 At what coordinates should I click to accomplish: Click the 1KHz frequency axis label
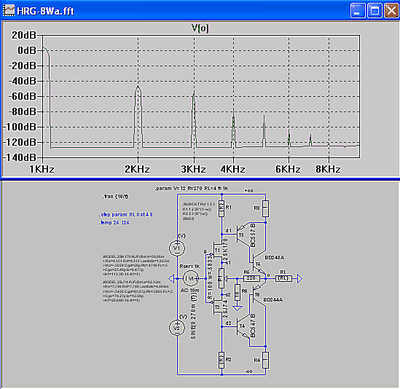pyautogui.click(x=42, y=169)
